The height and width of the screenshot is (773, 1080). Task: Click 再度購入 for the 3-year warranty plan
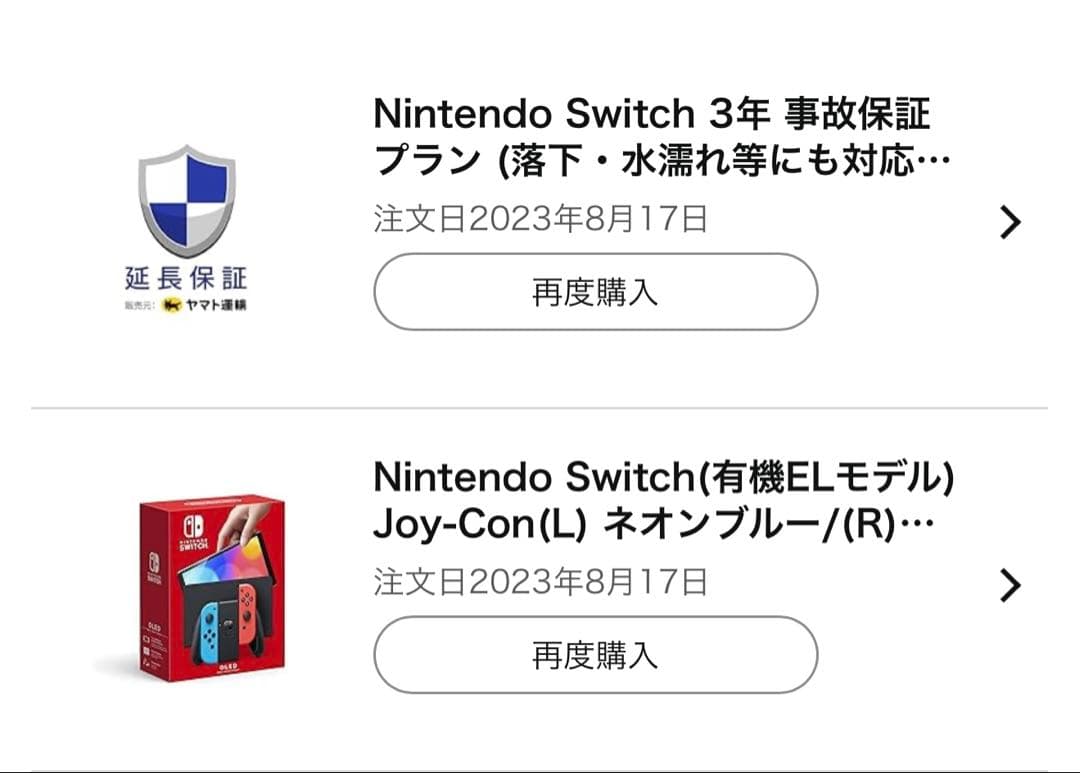tap(594, 290)
